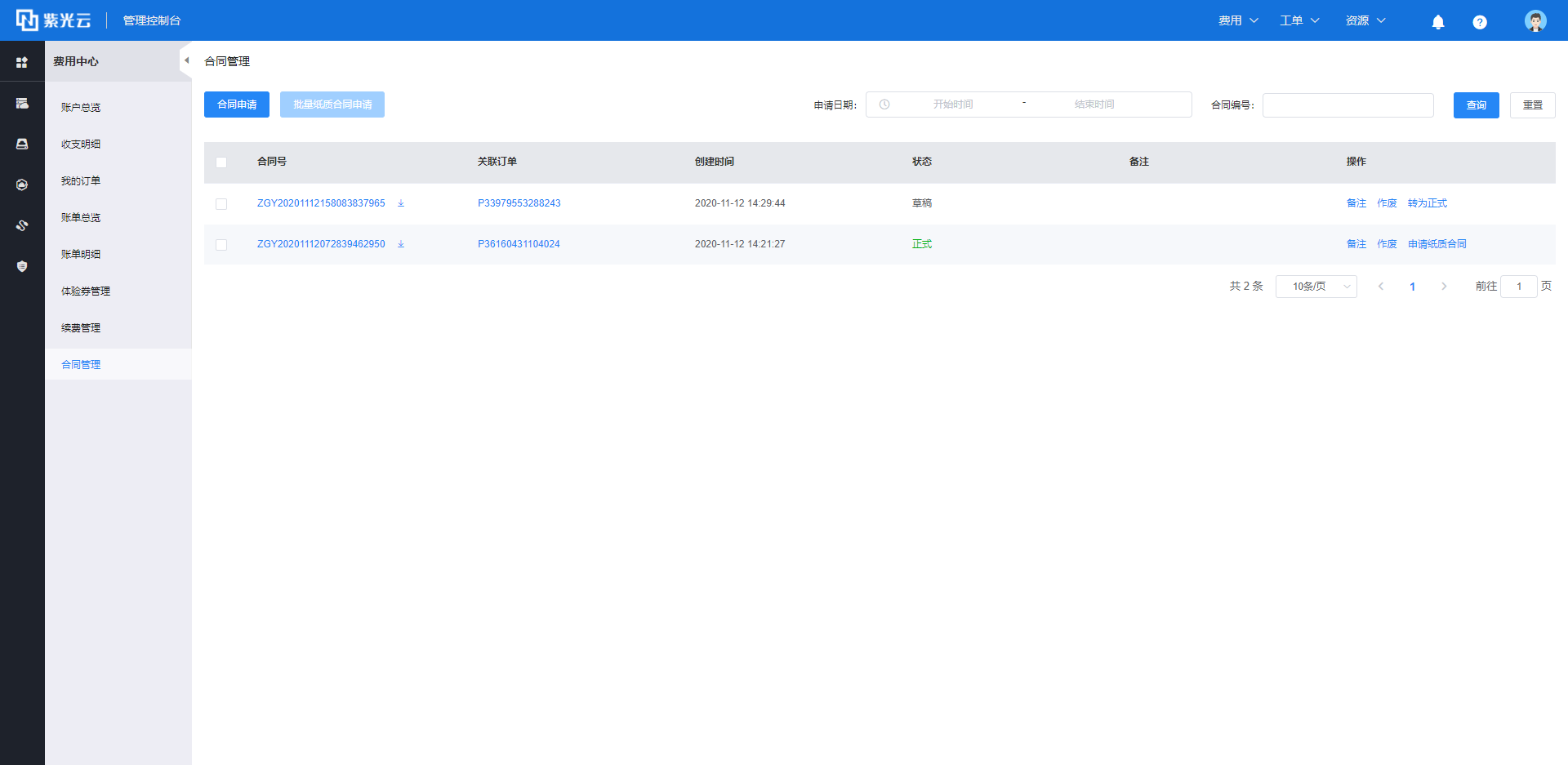Click 备注 for the 正式 contract row
1568x765 pixels.
click(x=1356, y=244)
